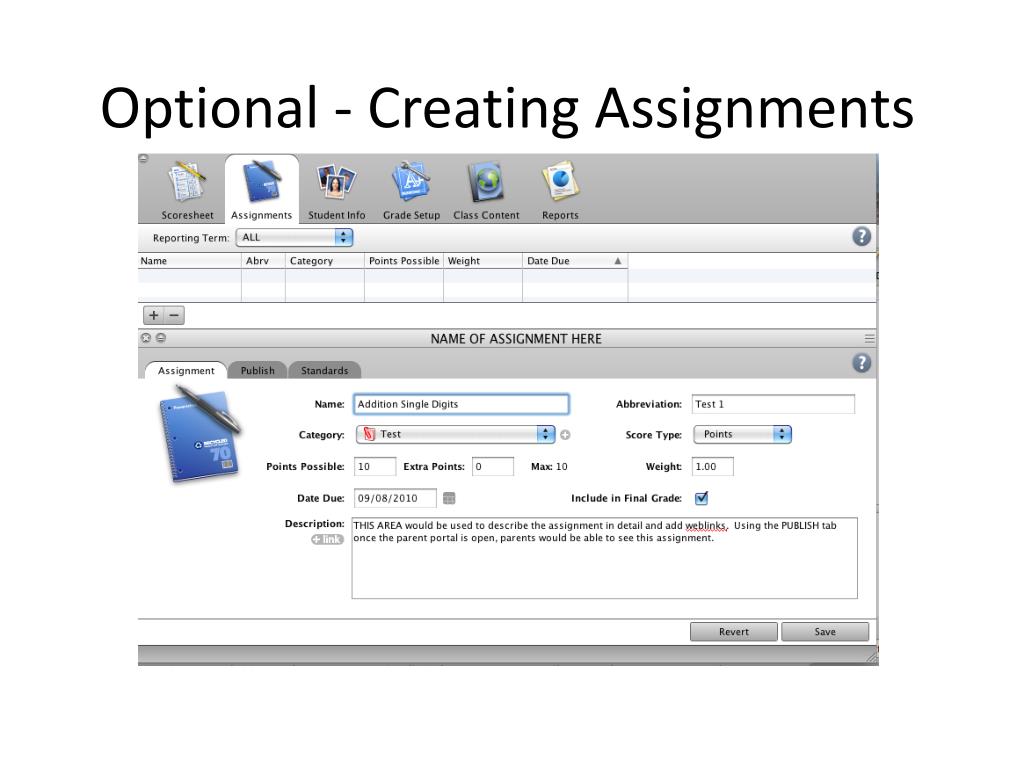Toggle Include in Final Grade checkbox
1024x768 pixels.
[701, 498]
